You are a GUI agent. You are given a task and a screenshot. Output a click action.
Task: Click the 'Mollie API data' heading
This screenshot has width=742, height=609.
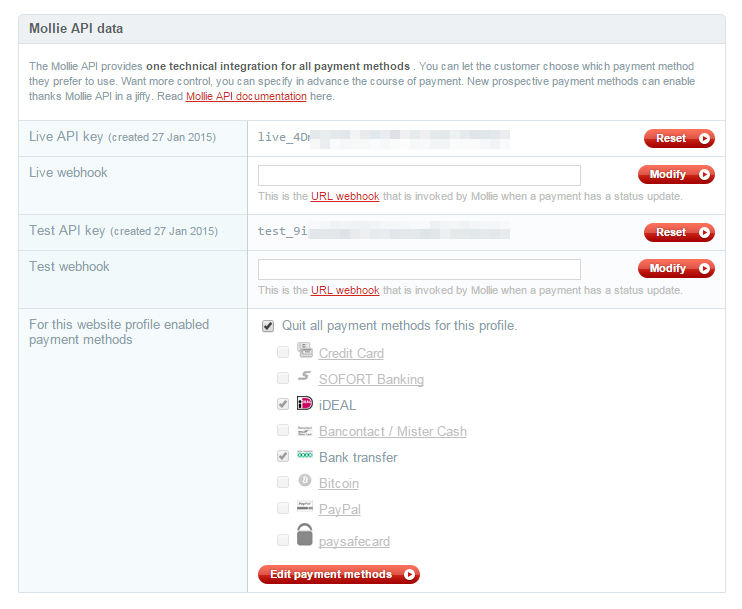tap(76, 29)
